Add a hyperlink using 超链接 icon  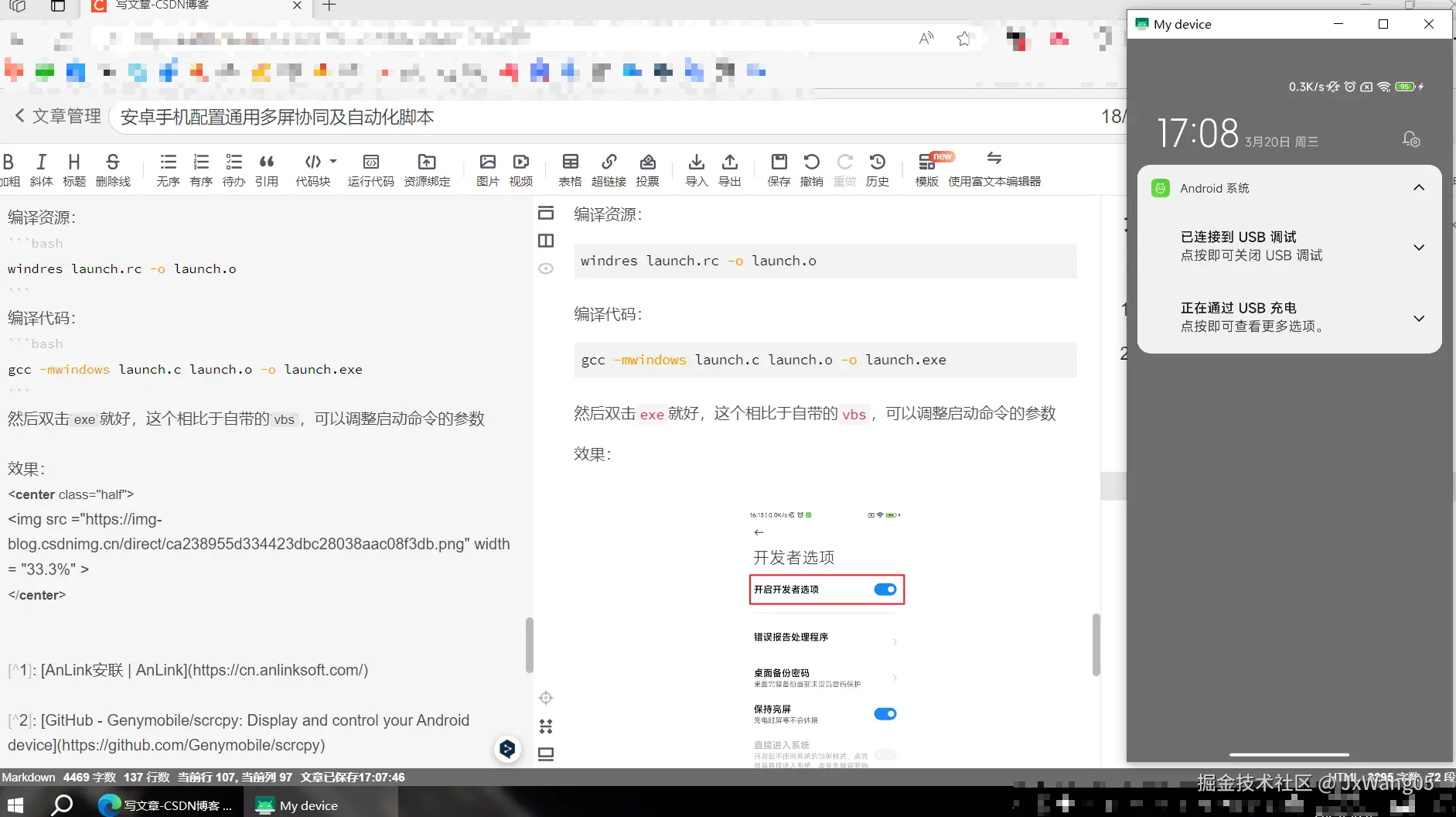click(609, 169)
